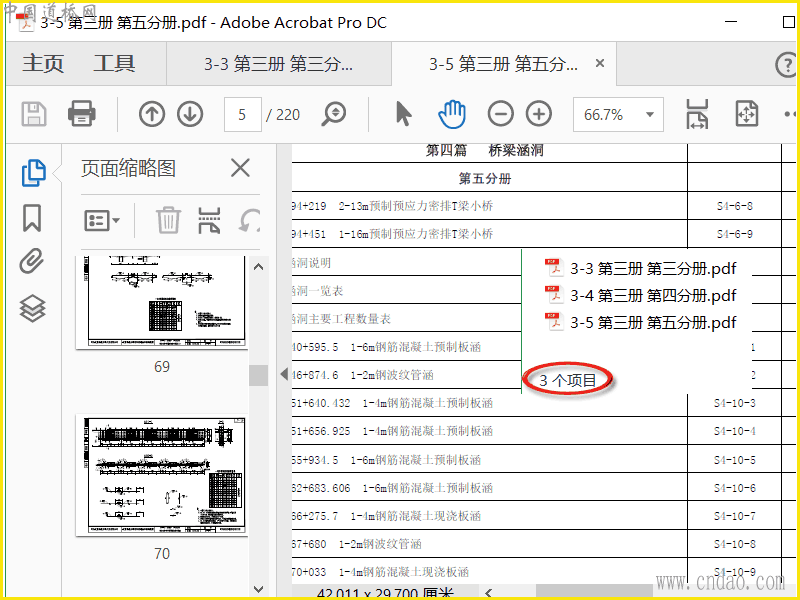Click the row 1-16m预制预应力密排T梁小桥
This screenshot has height=600, width=800.
(x=490, y=234)
